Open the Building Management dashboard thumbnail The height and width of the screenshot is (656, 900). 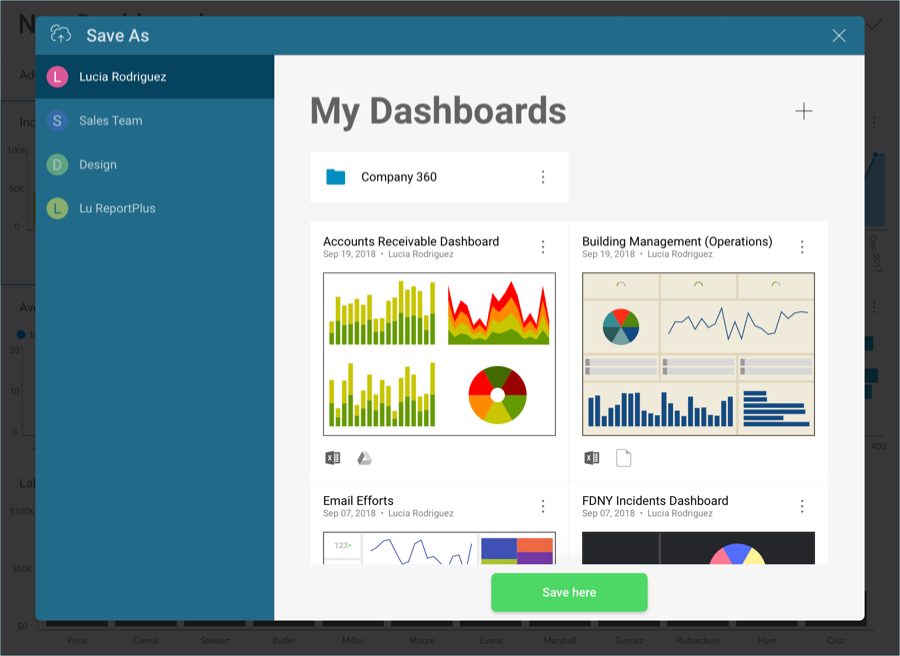(698, 354)
